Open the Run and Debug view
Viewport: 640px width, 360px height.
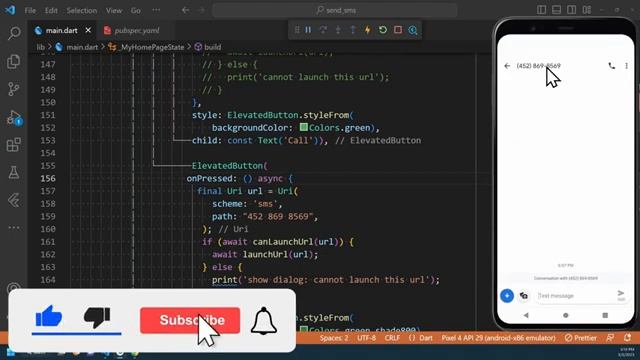pyautogui.click(x=14, y=118)
